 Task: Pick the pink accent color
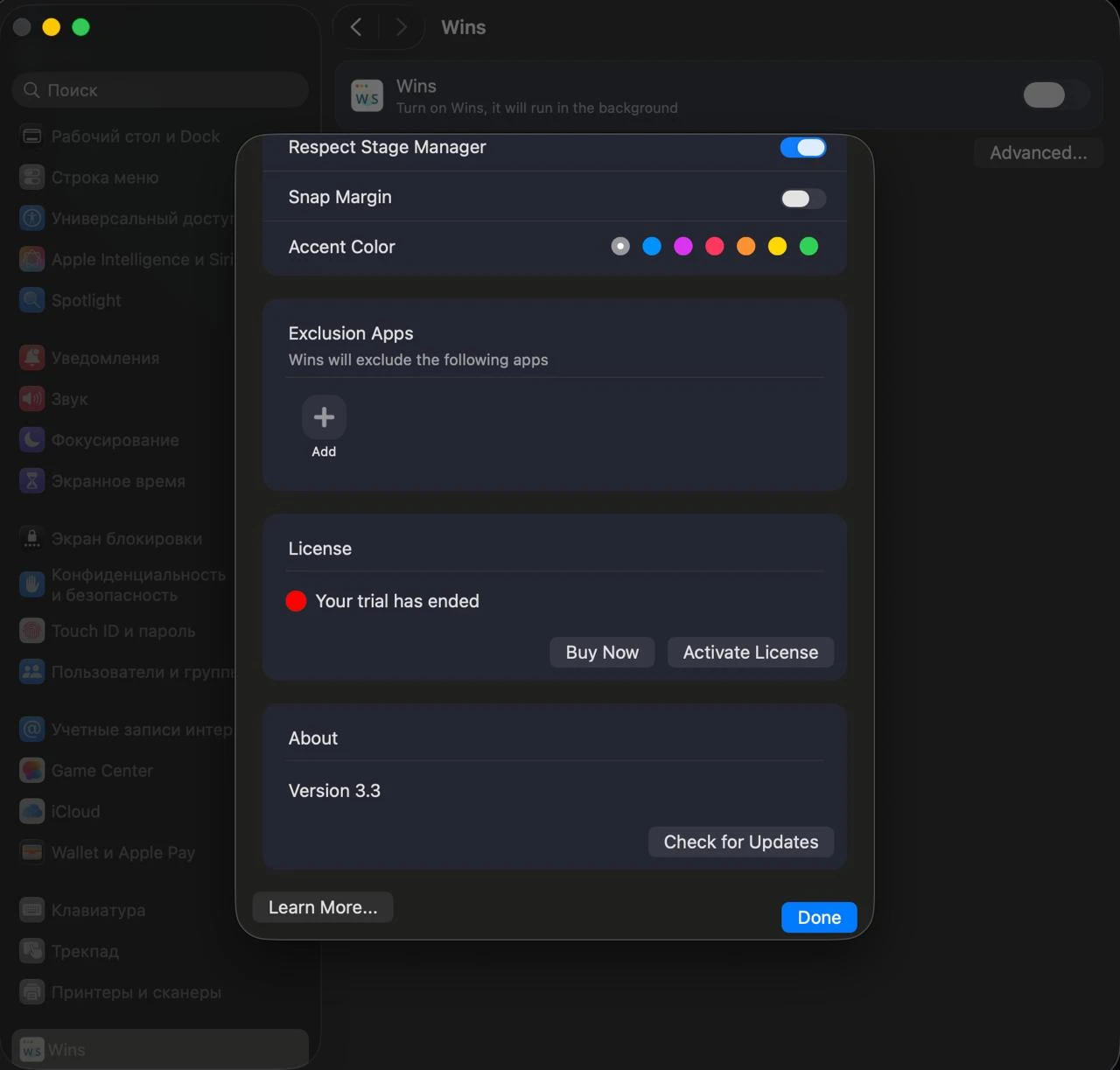tap(715, 247)
